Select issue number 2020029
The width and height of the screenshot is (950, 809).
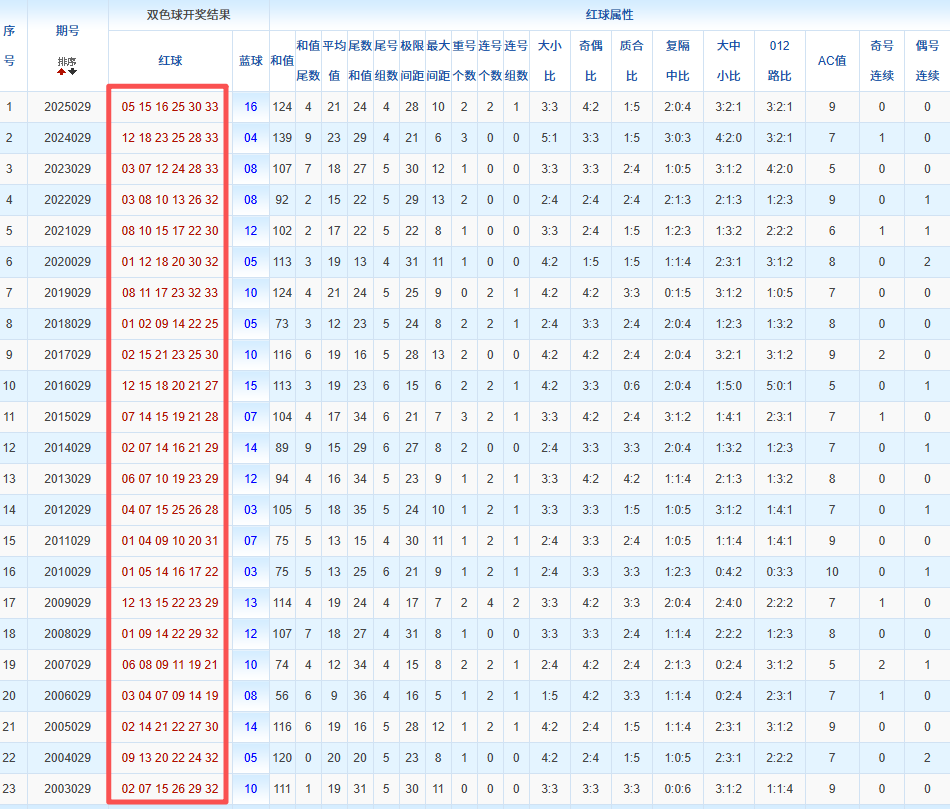point(68,262)
